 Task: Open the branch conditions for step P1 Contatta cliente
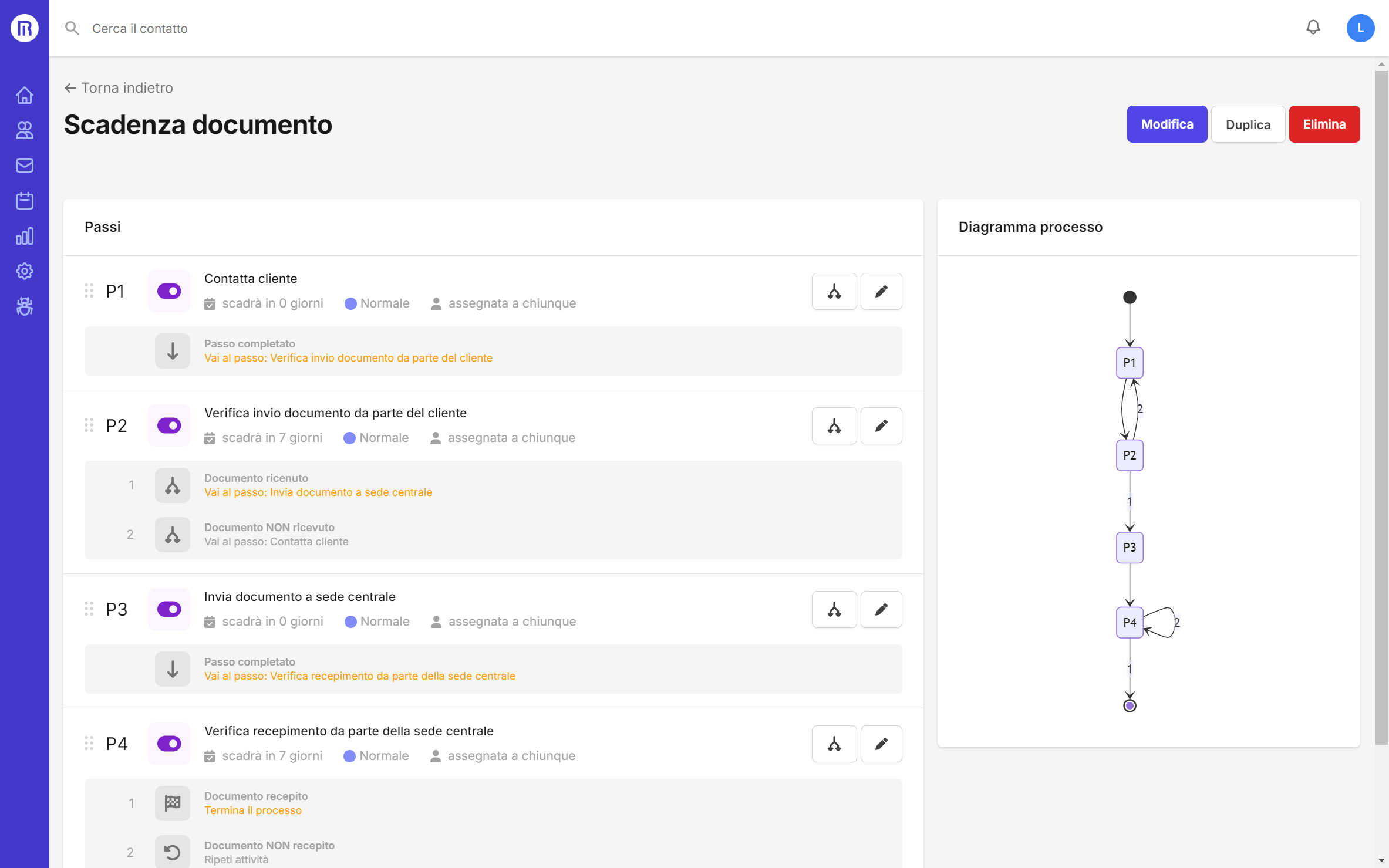click(834, 291)
